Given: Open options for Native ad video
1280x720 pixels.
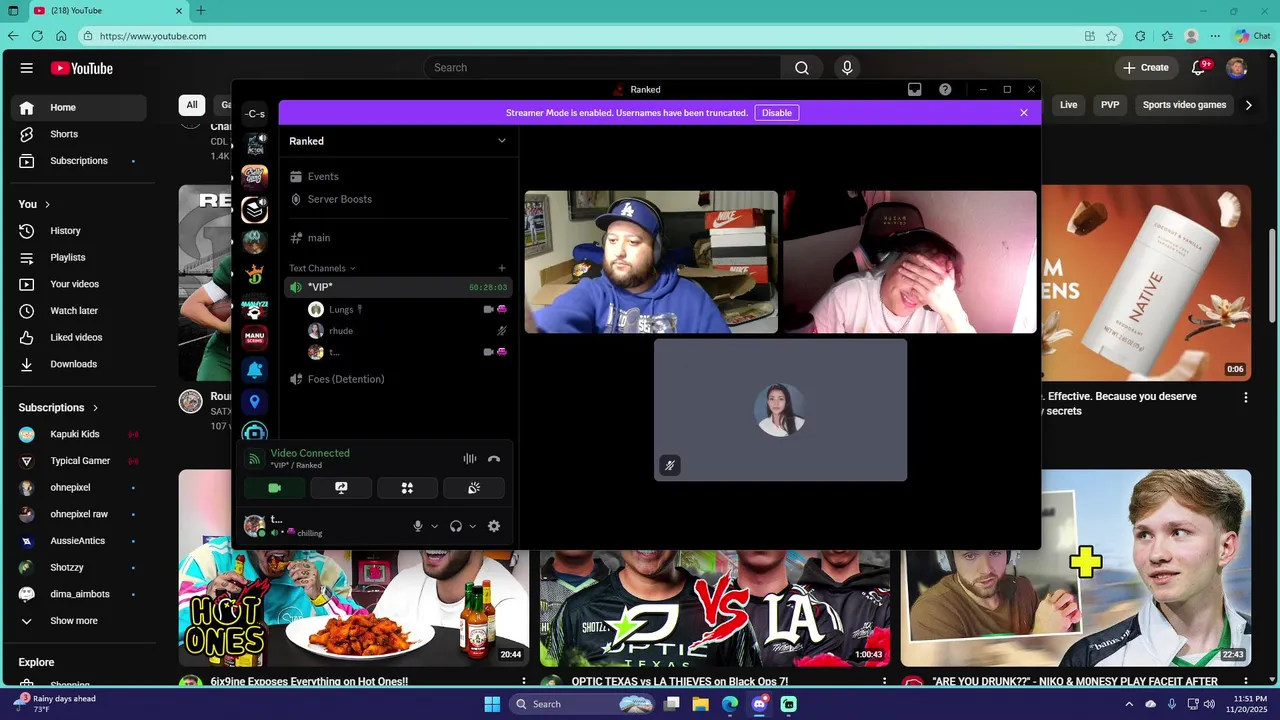Looking at the screenshot, I should [1246, 398].
